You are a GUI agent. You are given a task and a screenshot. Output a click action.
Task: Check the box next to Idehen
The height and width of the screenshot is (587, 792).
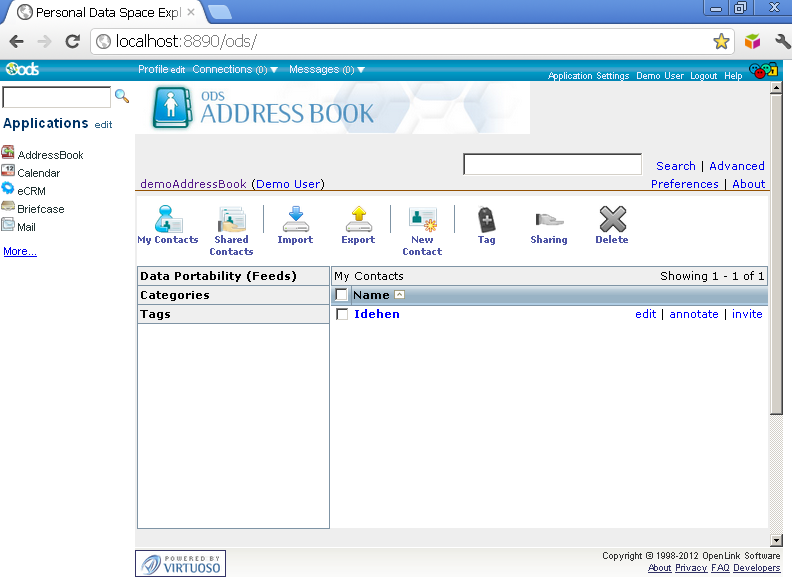(x=342, y=314)
